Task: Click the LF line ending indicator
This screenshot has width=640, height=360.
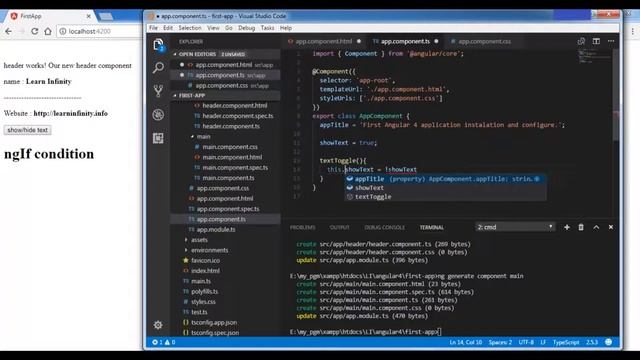Action: pyautogui.click(x=543, y=342)
